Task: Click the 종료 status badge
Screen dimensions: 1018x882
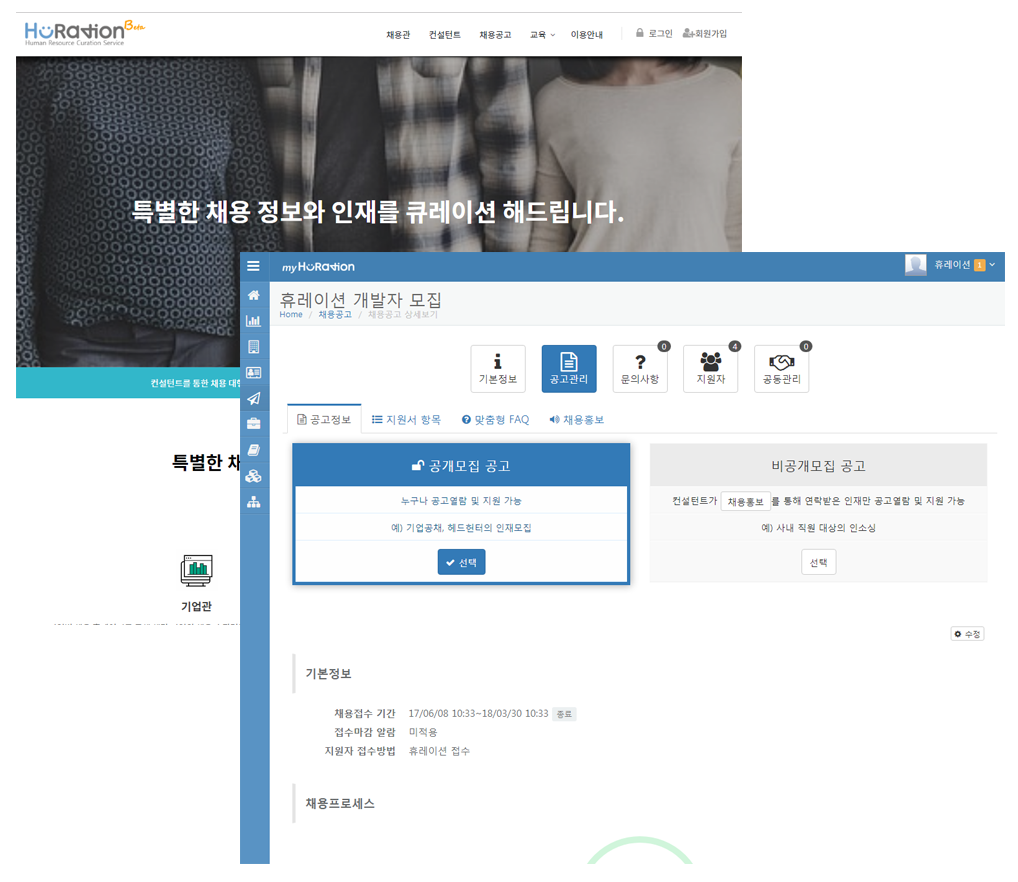Action: pyautogui.click(x=564, y=714)
